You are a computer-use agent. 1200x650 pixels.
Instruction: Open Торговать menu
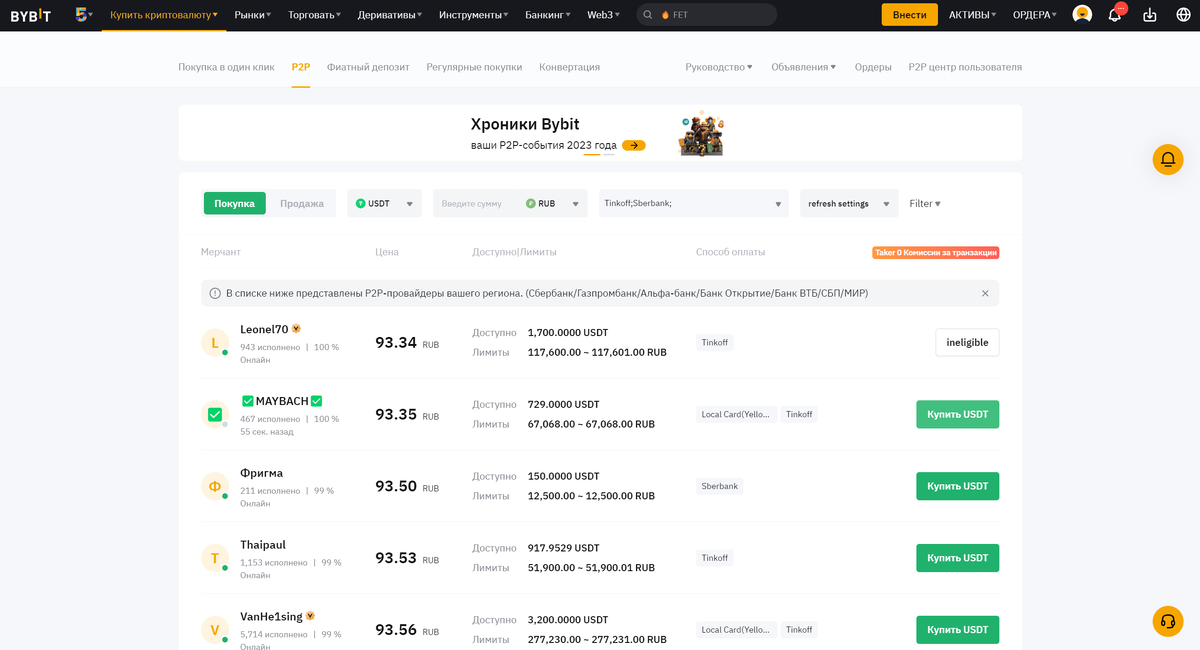click(315, 15)
